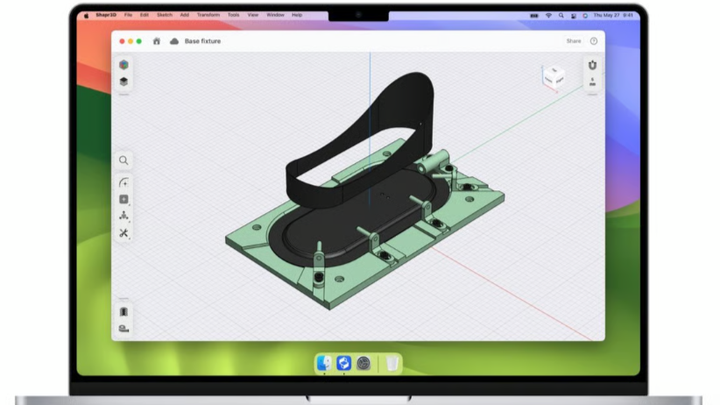Click the Share button
720x405 pixels.
tap(573, 41)
